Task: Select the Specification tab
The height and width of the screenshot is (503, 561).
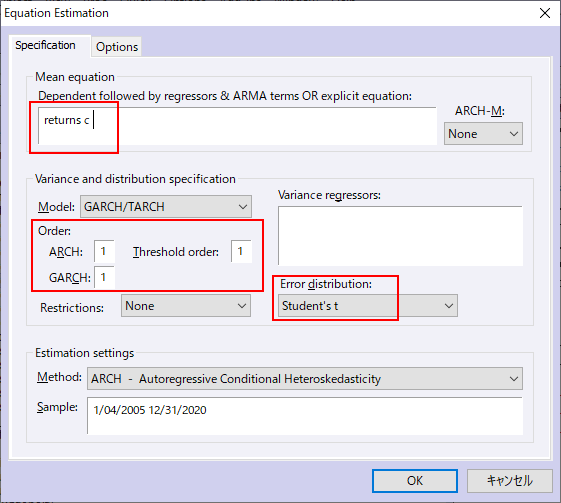Action: 46,45
